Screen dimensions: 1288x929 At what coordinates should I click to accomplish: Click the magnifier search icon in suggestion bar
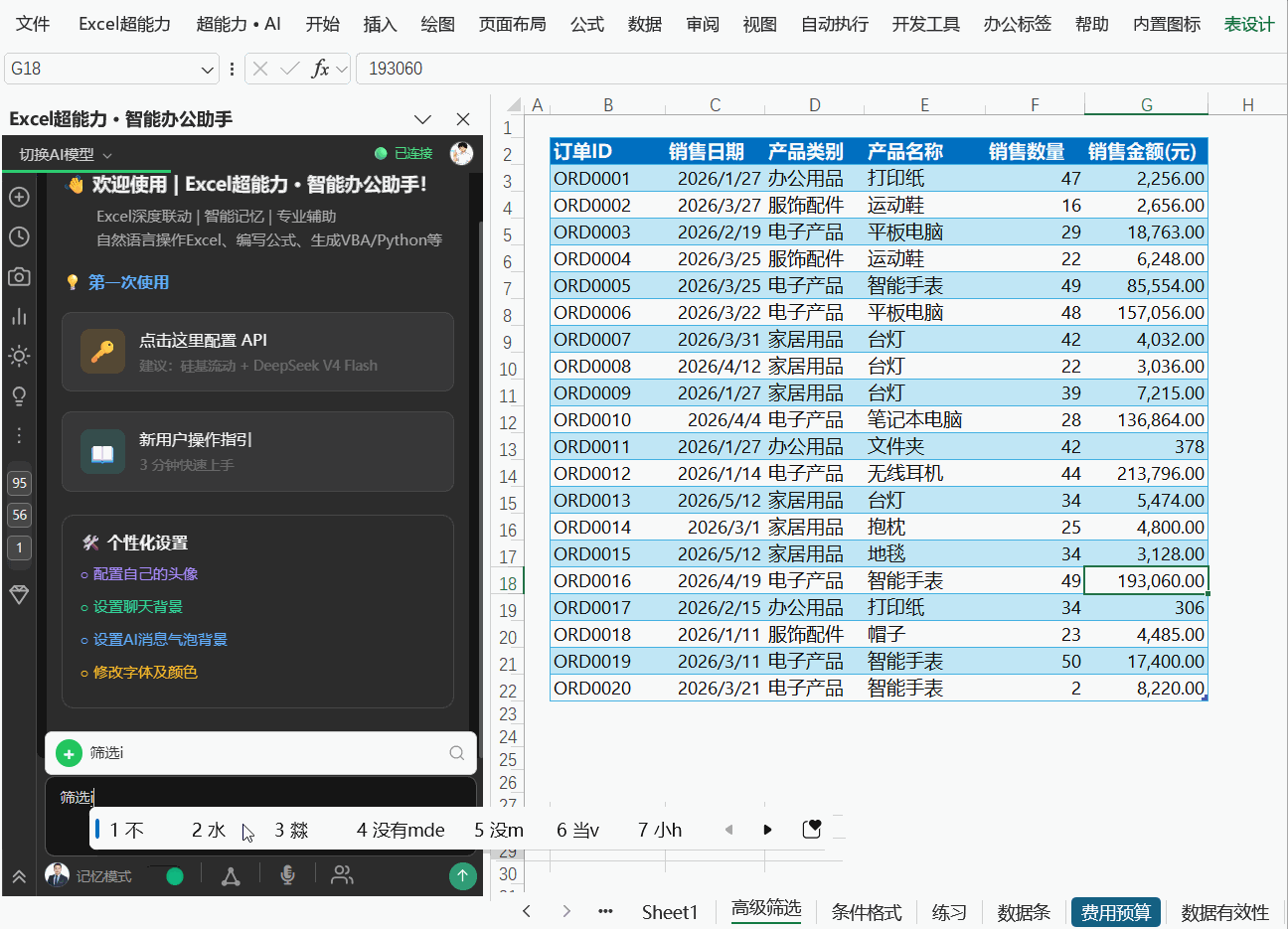point(457,753)
